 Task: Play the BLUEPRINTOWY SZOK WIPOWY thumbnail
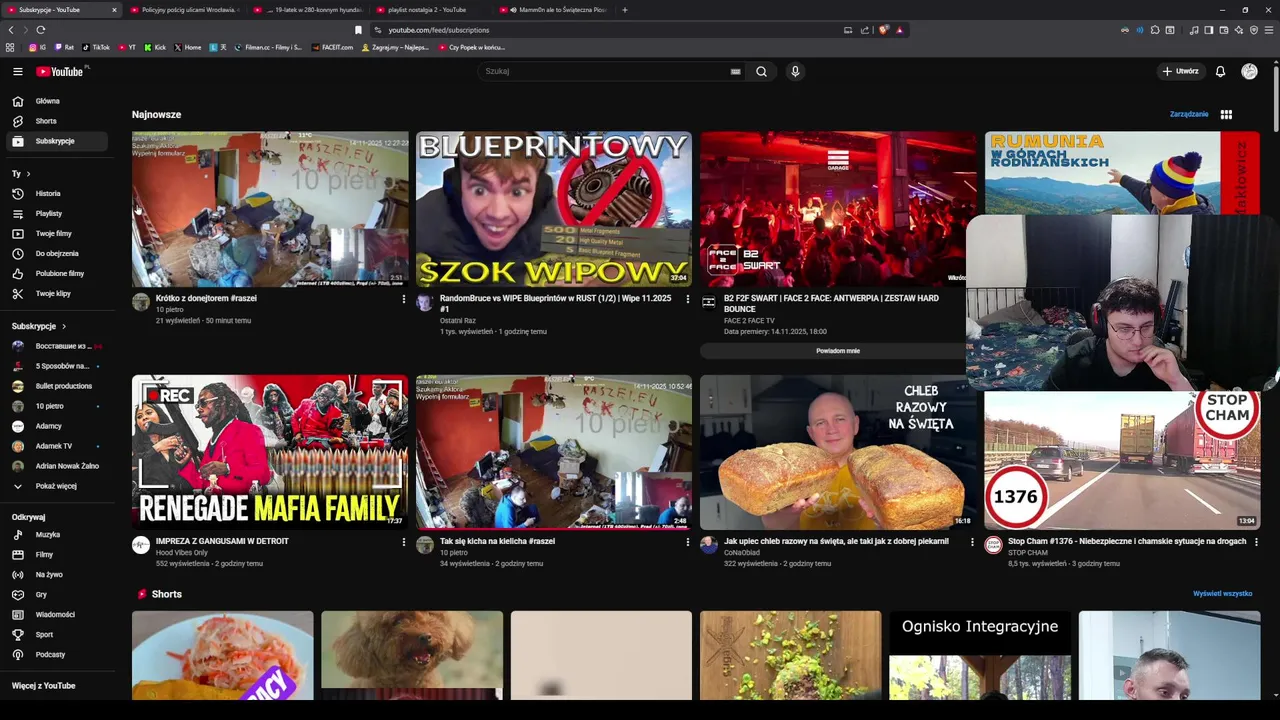554,209
